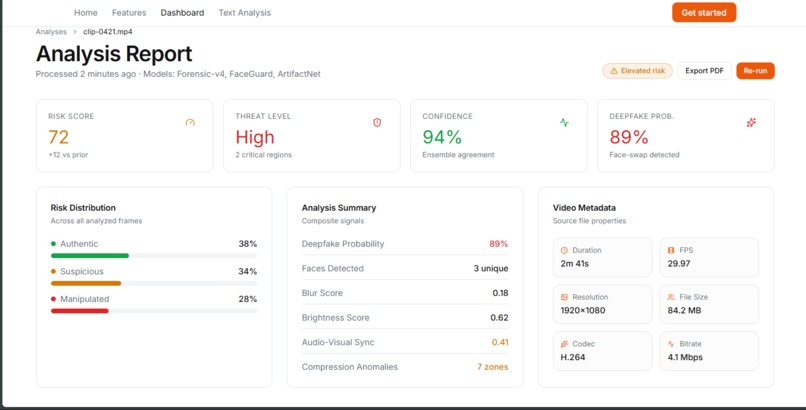This screenshot has width=806, height=410.
Task: Click the Threat Level shield icon
Action: click(377, 122)
